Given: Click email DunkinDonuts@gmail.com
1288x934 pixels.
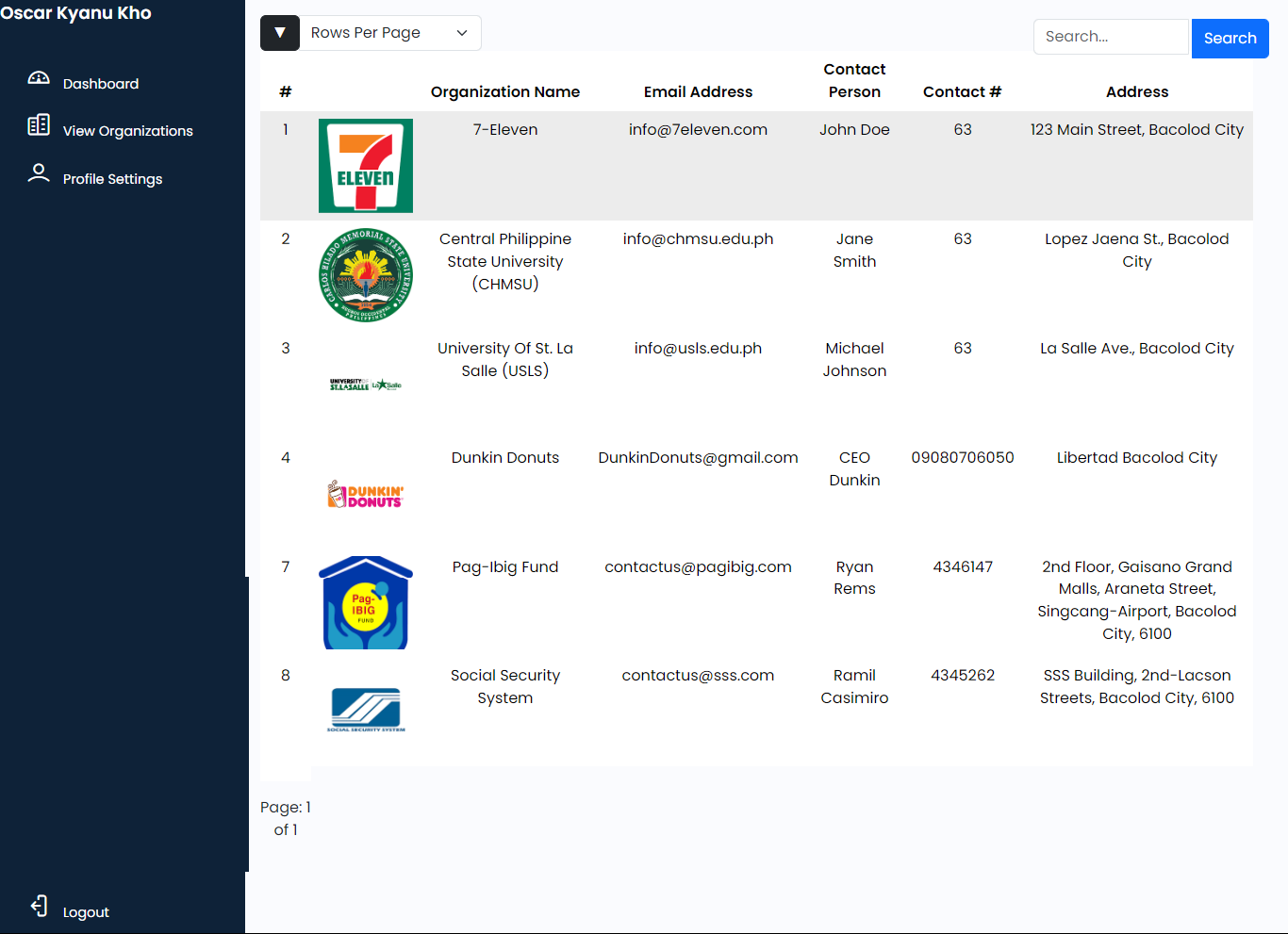Looking at the screenshot, I should [x=699, y=457].
